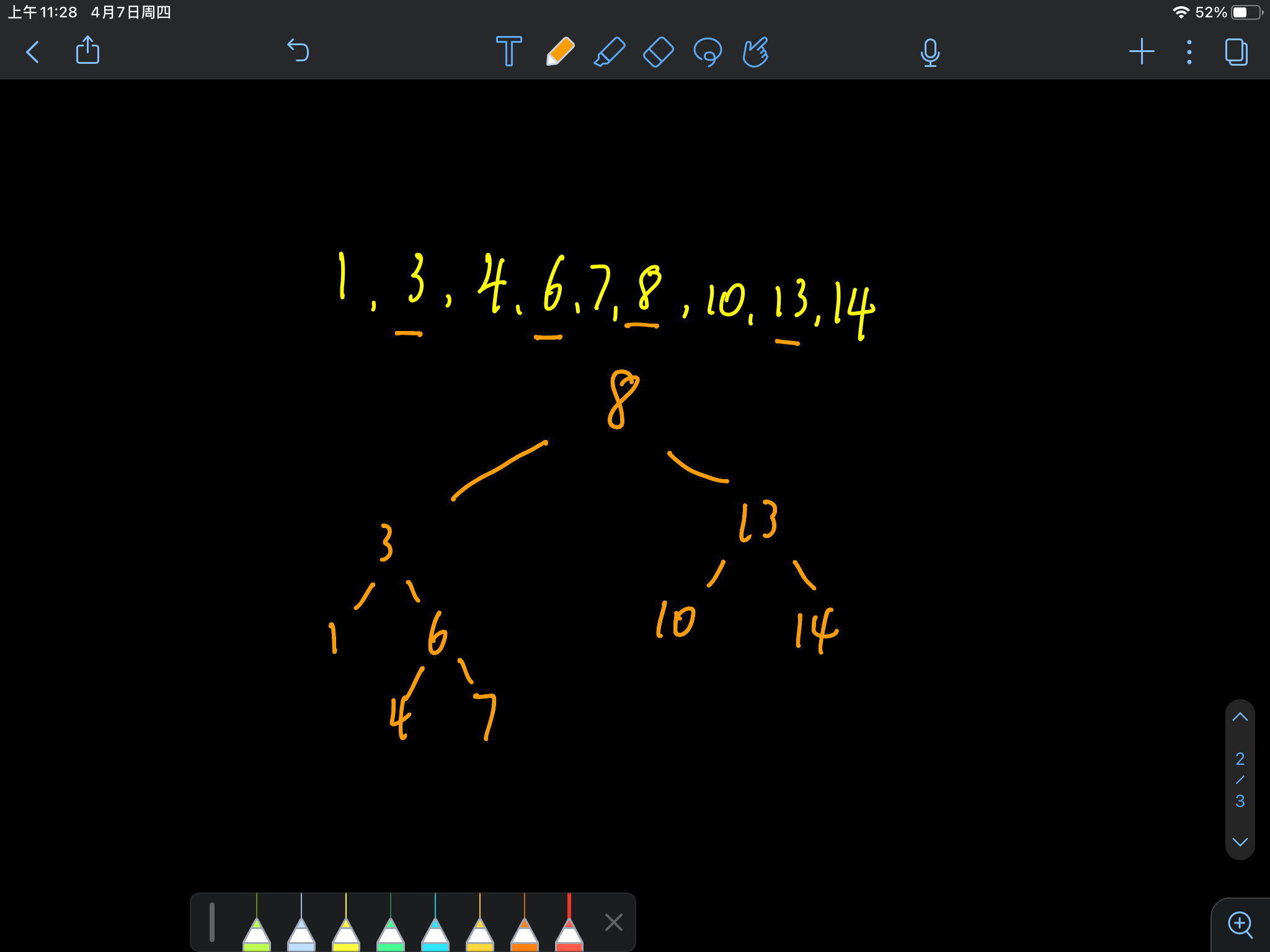Select the Eraser tool
The image size is (1270, 952).
[x=659, y=51]
